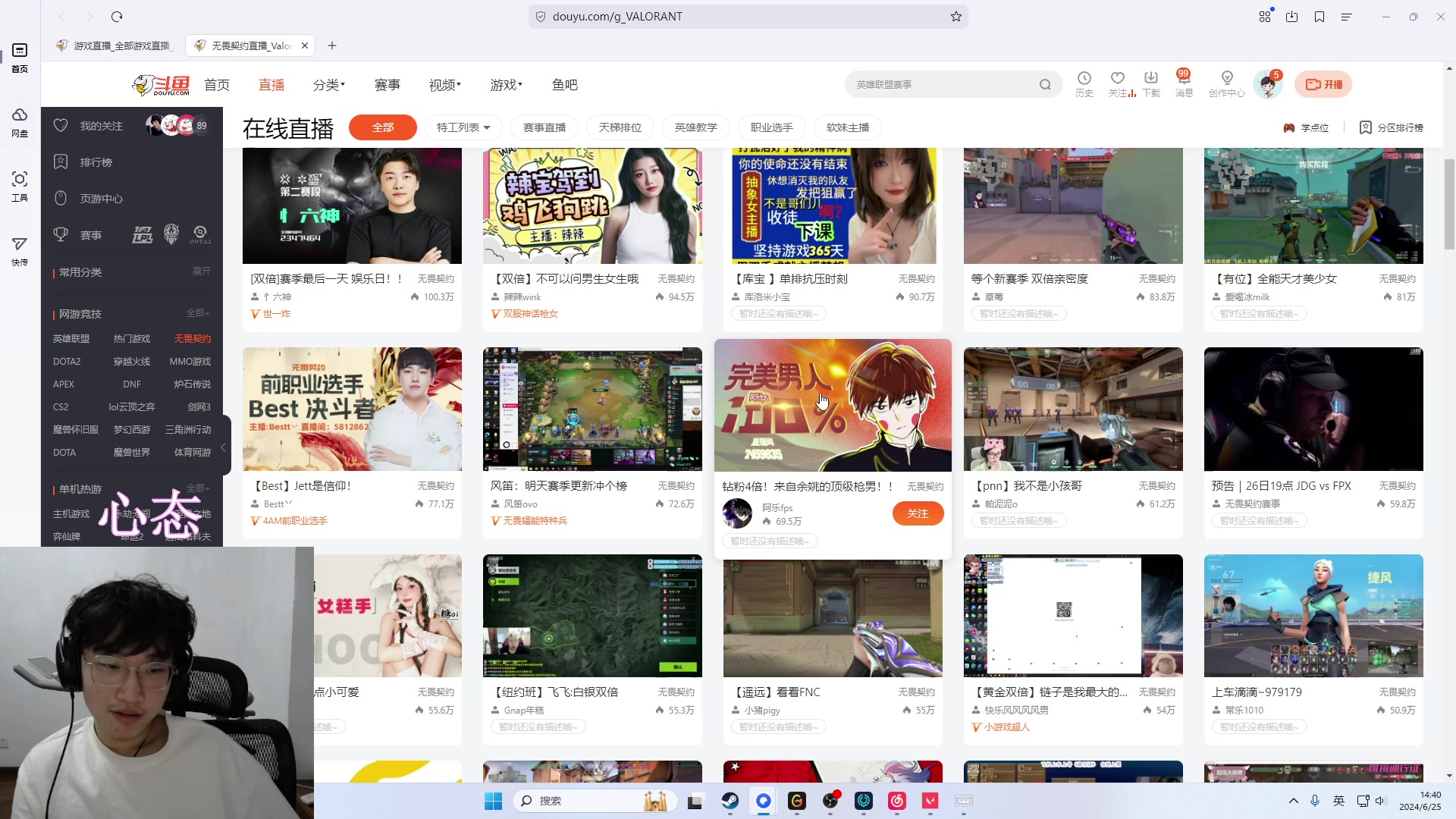Select 英雄联盟 category link
Image resolution: width=1456 pixels, height=819 pixels.
tap(71, 339)
